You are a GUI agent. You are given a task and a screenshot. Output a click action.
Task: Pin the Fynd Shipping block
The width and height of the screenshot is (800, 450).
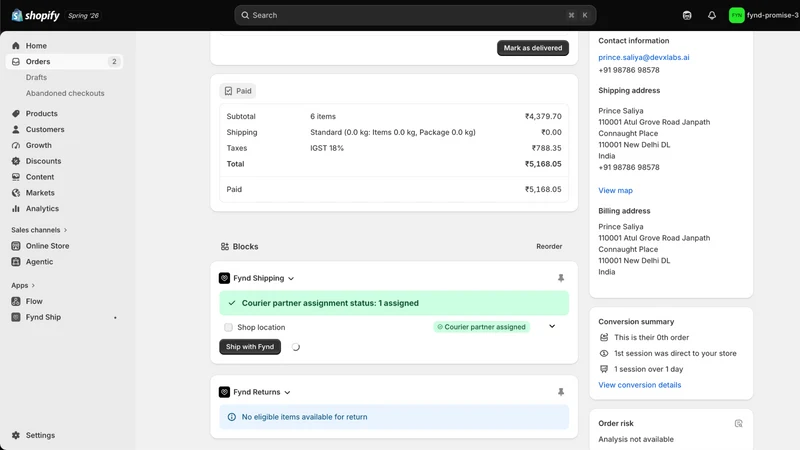tap(561, 278)
